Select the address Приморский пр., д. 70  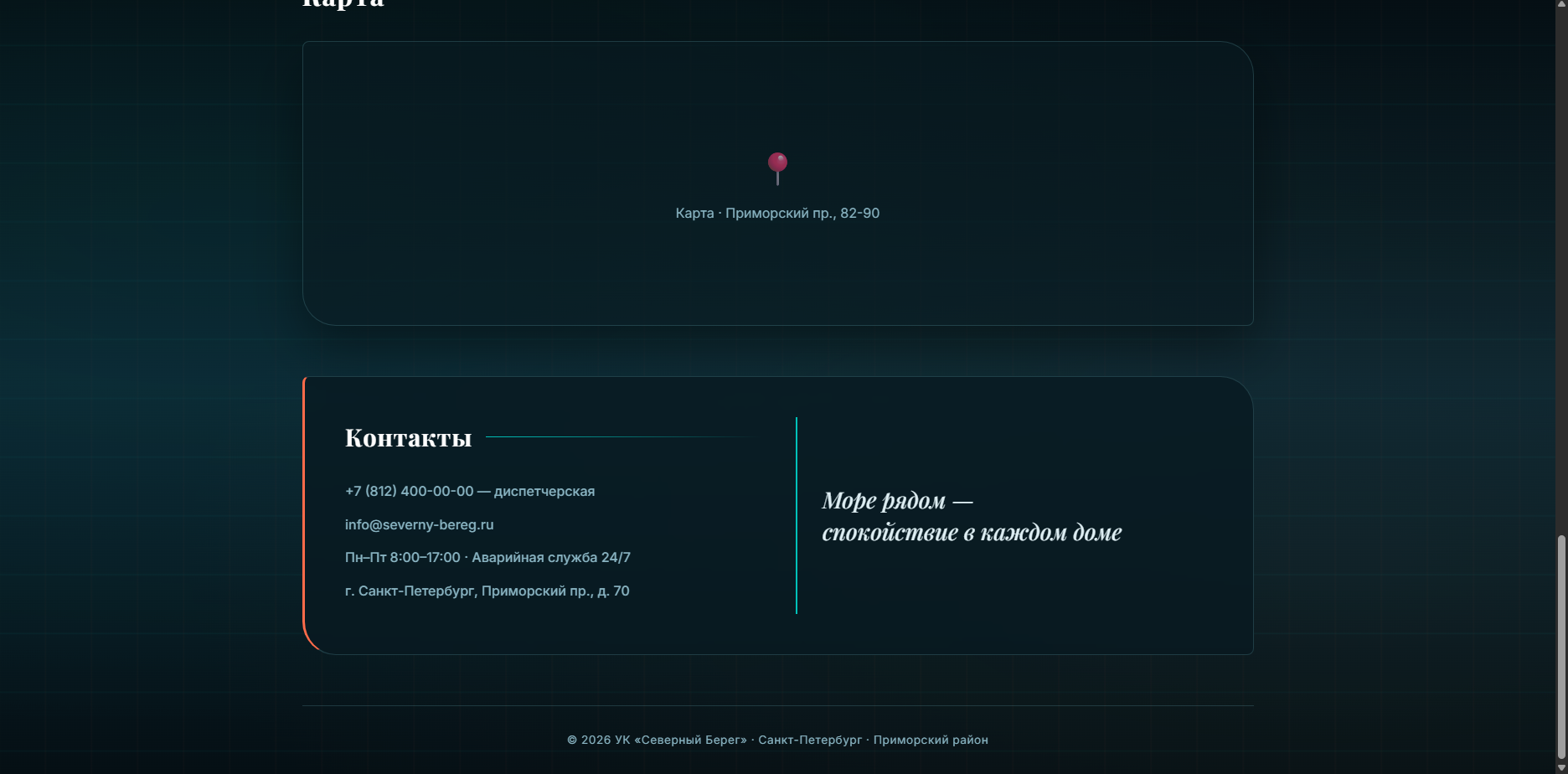(555, 591)
